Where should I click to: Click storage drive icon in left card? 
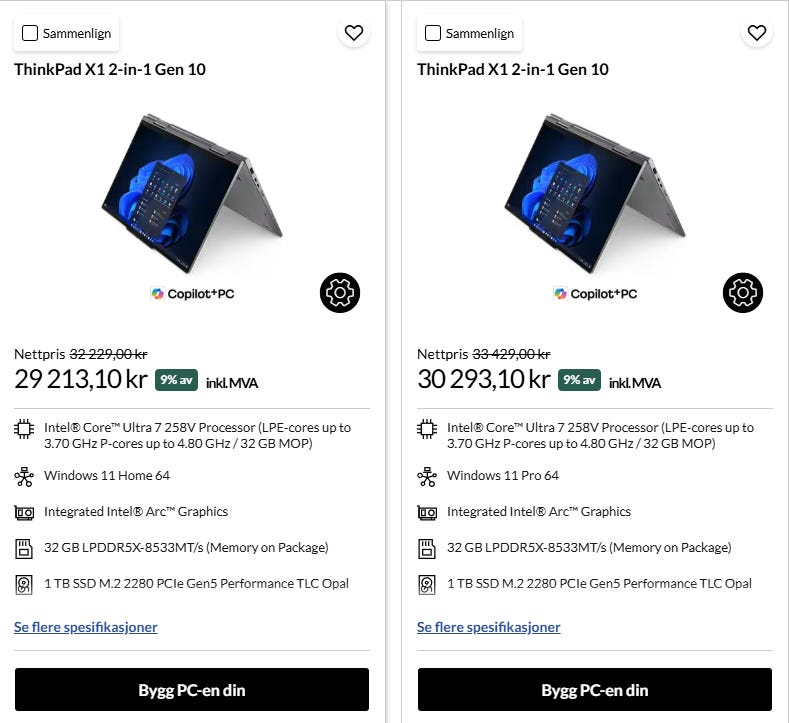pyautogui.click(x=24, y=584)
